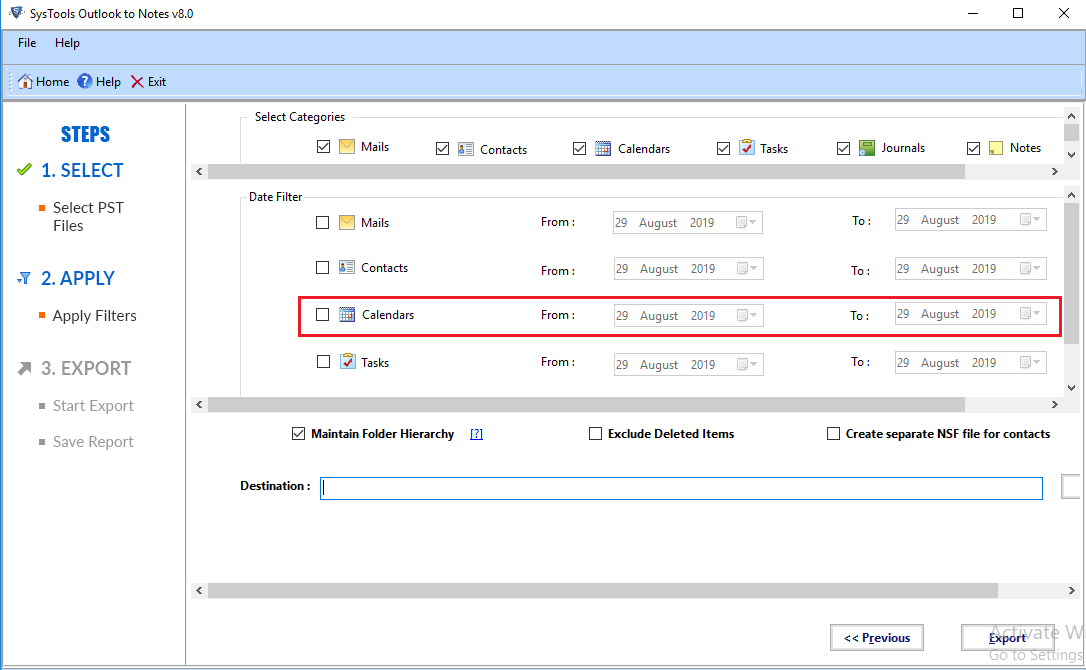1086x670 pixels.
Task: Click the Date Filter scroll down arrow
Action: coord(1071,388)
